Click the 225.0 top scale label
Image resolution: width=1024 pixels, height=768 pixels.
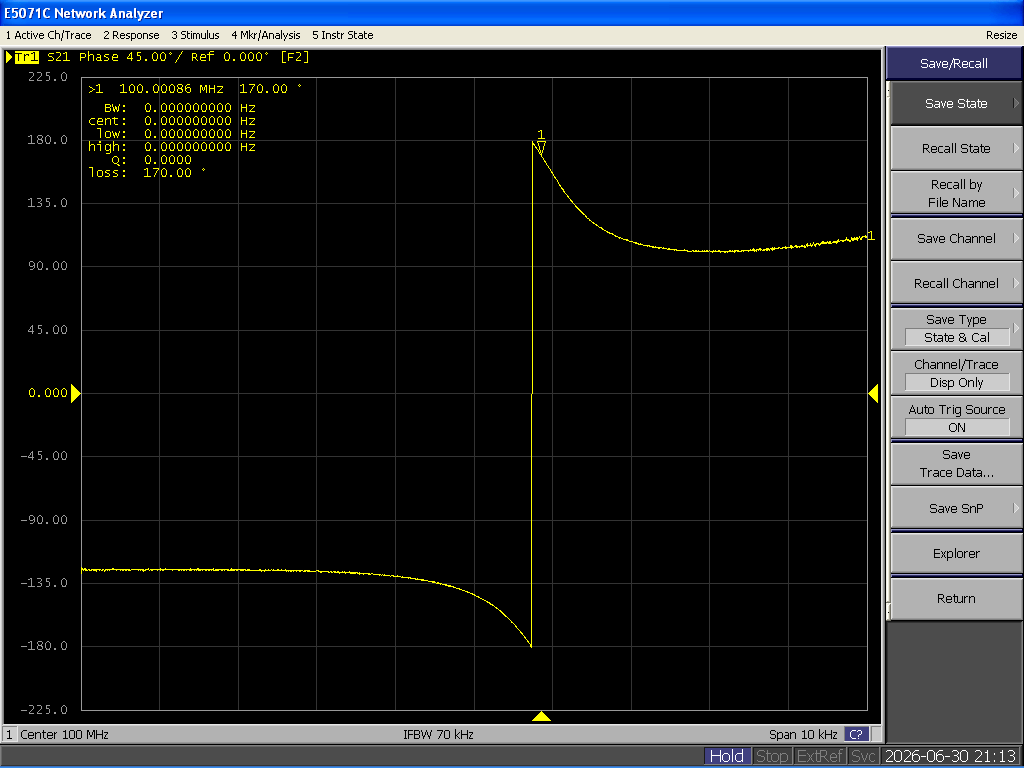48,77
